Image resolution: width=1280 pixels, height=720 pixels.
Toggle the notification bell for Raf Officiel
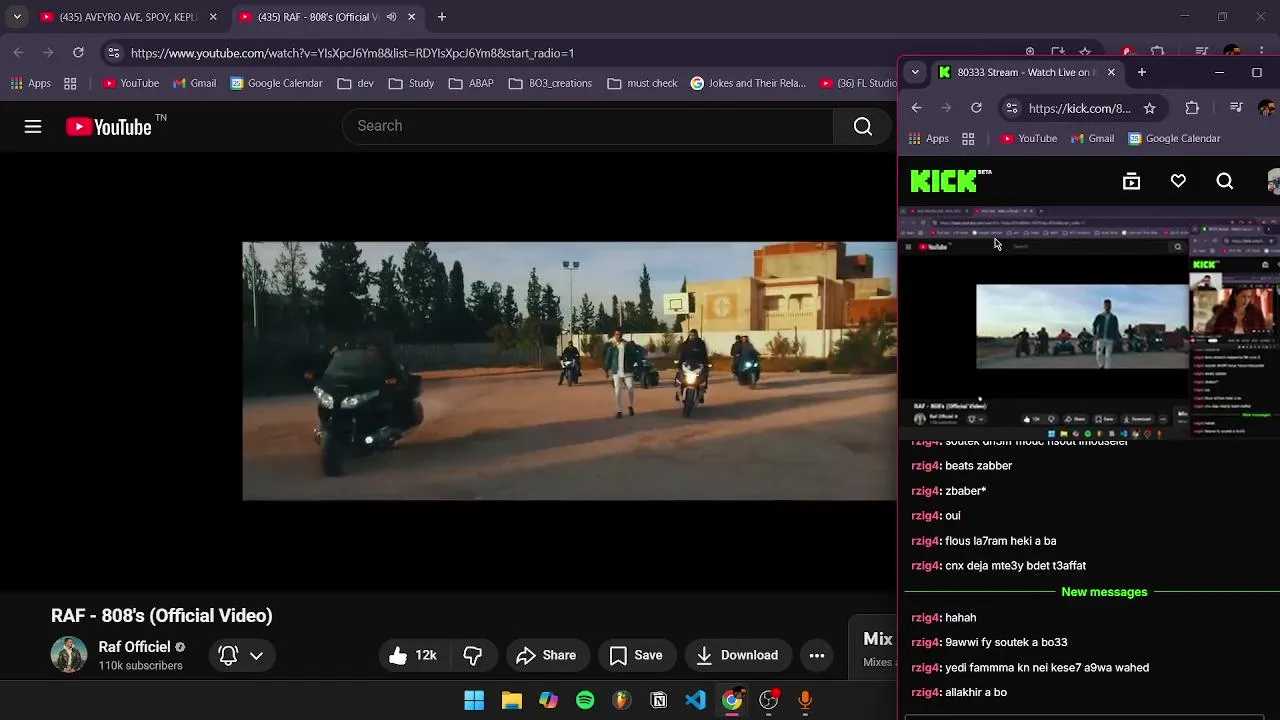pos(228,655)
